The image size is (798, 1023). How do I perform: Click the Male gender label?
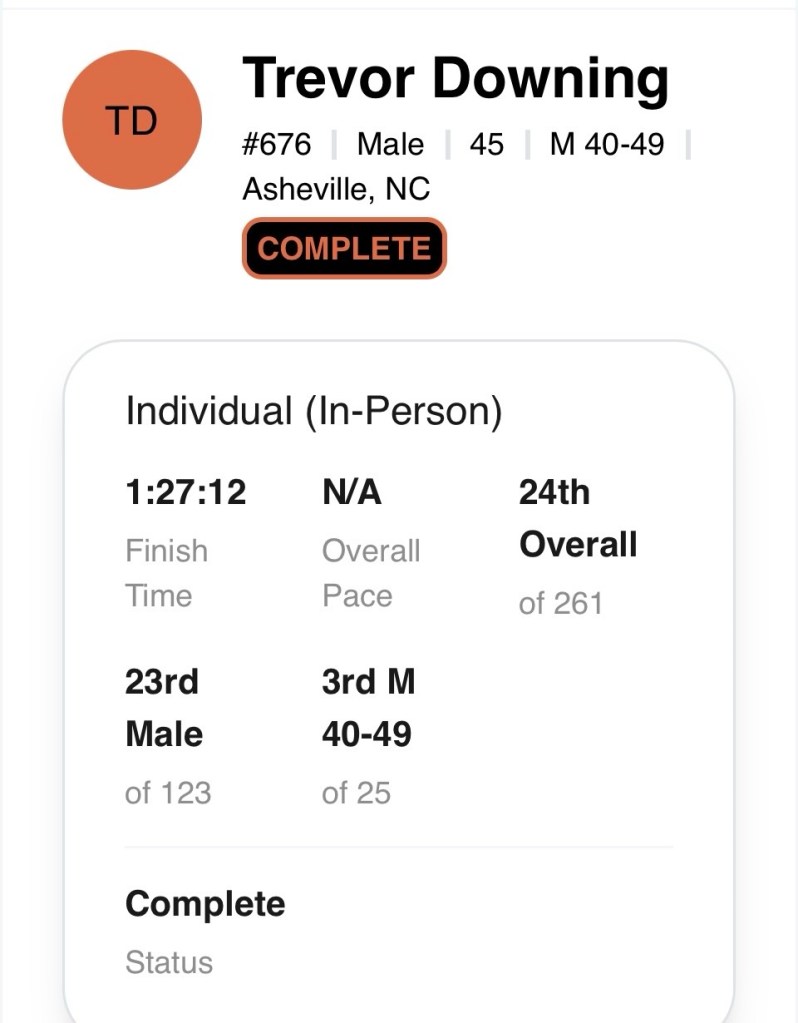pos(390,144)
